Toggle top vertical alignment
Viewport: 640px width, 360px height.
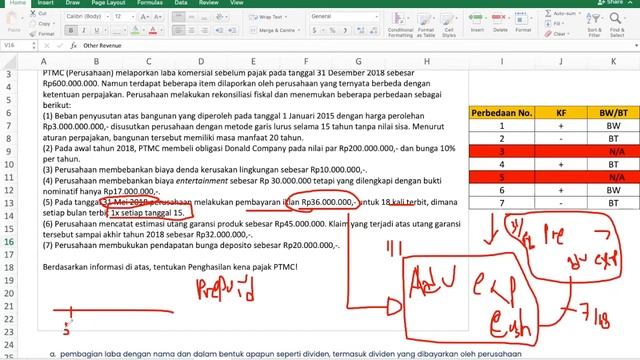click(x=178, y=17)
